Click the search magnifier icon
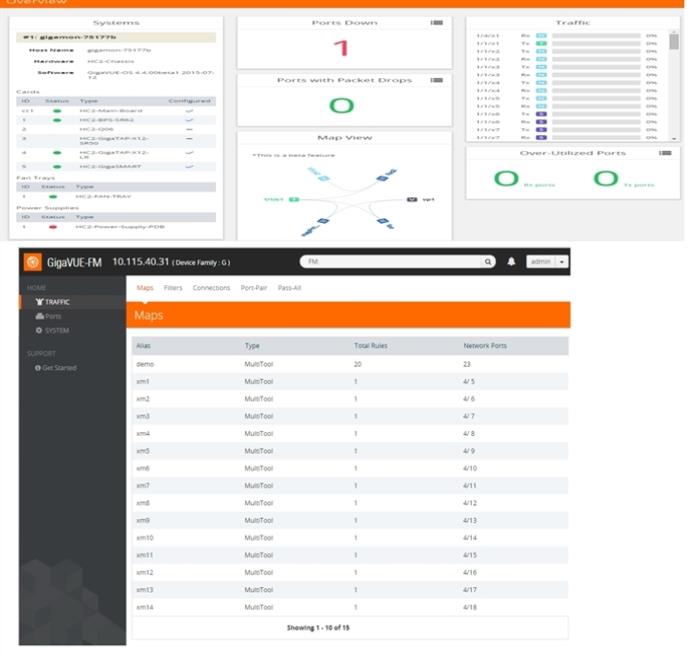The image size is (692, 658). pyautogui.click(x=488, y=262)
